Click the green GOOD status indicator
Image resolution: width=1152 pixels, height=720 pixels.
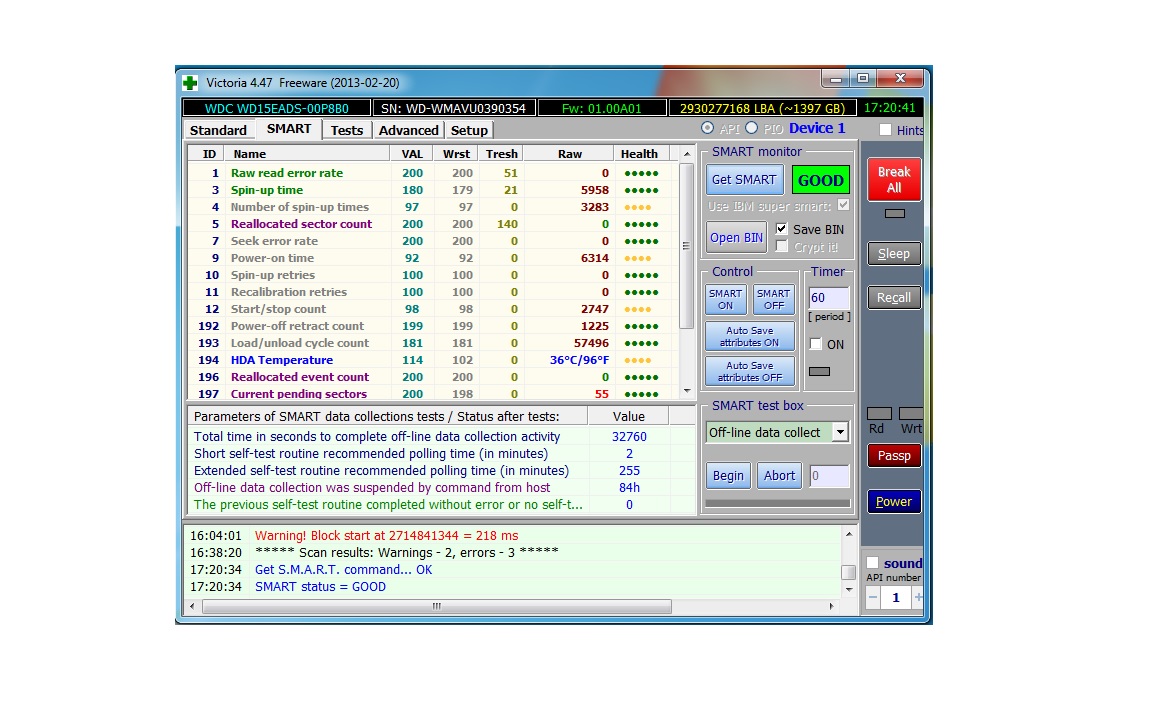coord(821,180)
